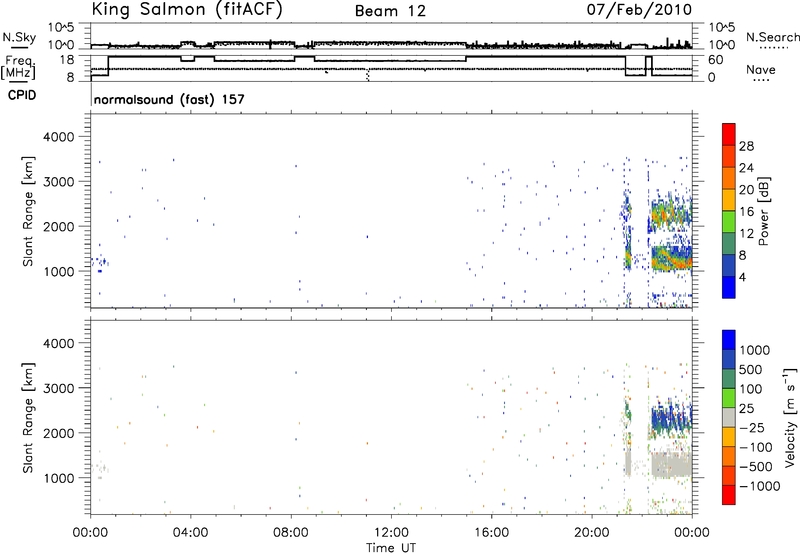This screenshot has height=554, width=800.
Task: Click the light green 12-16 dB Power swatch
Action: point(729,222)
